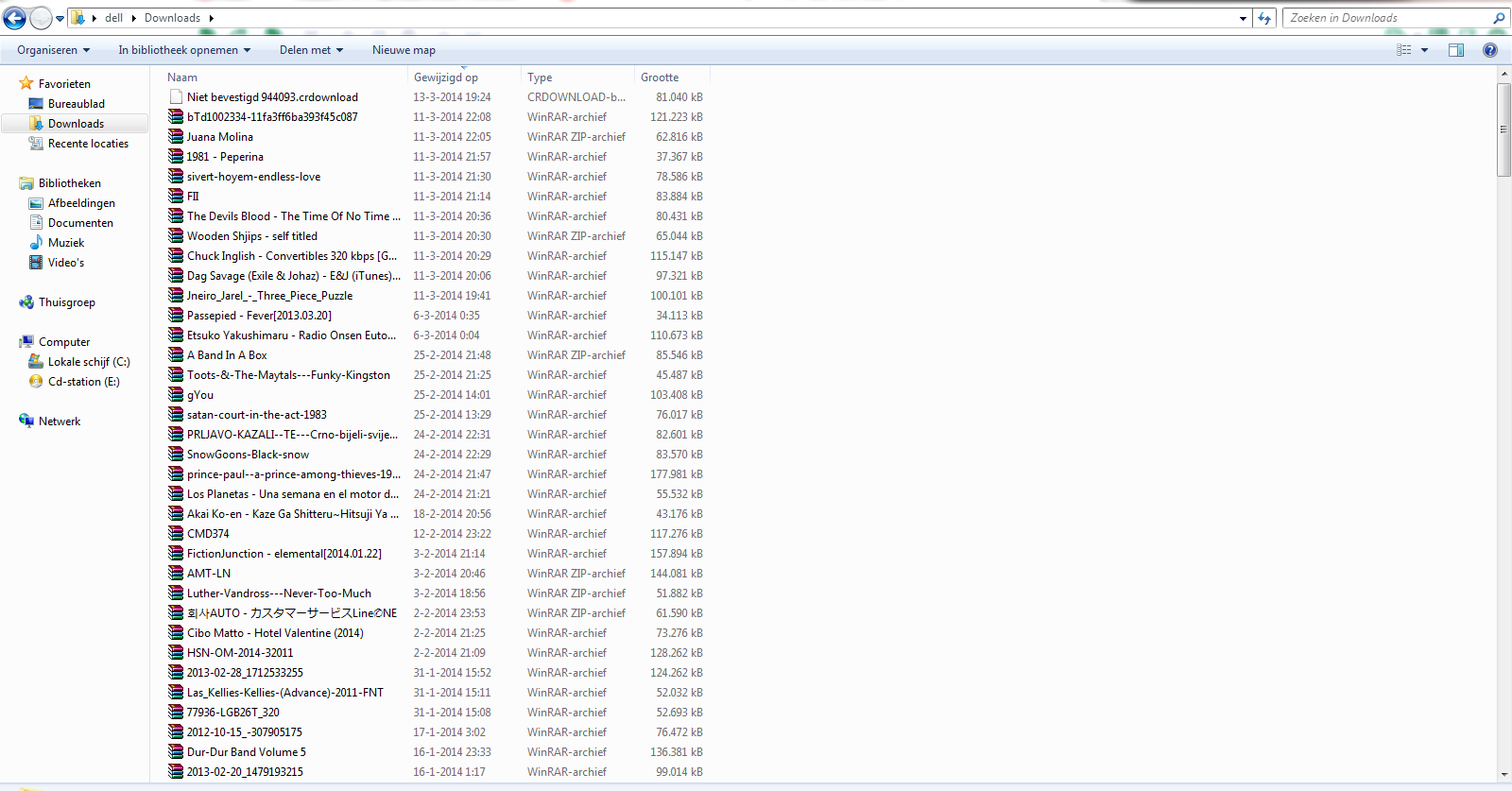Click the search magnifier icon
Screen dimensions: 1512x791
1499,18
